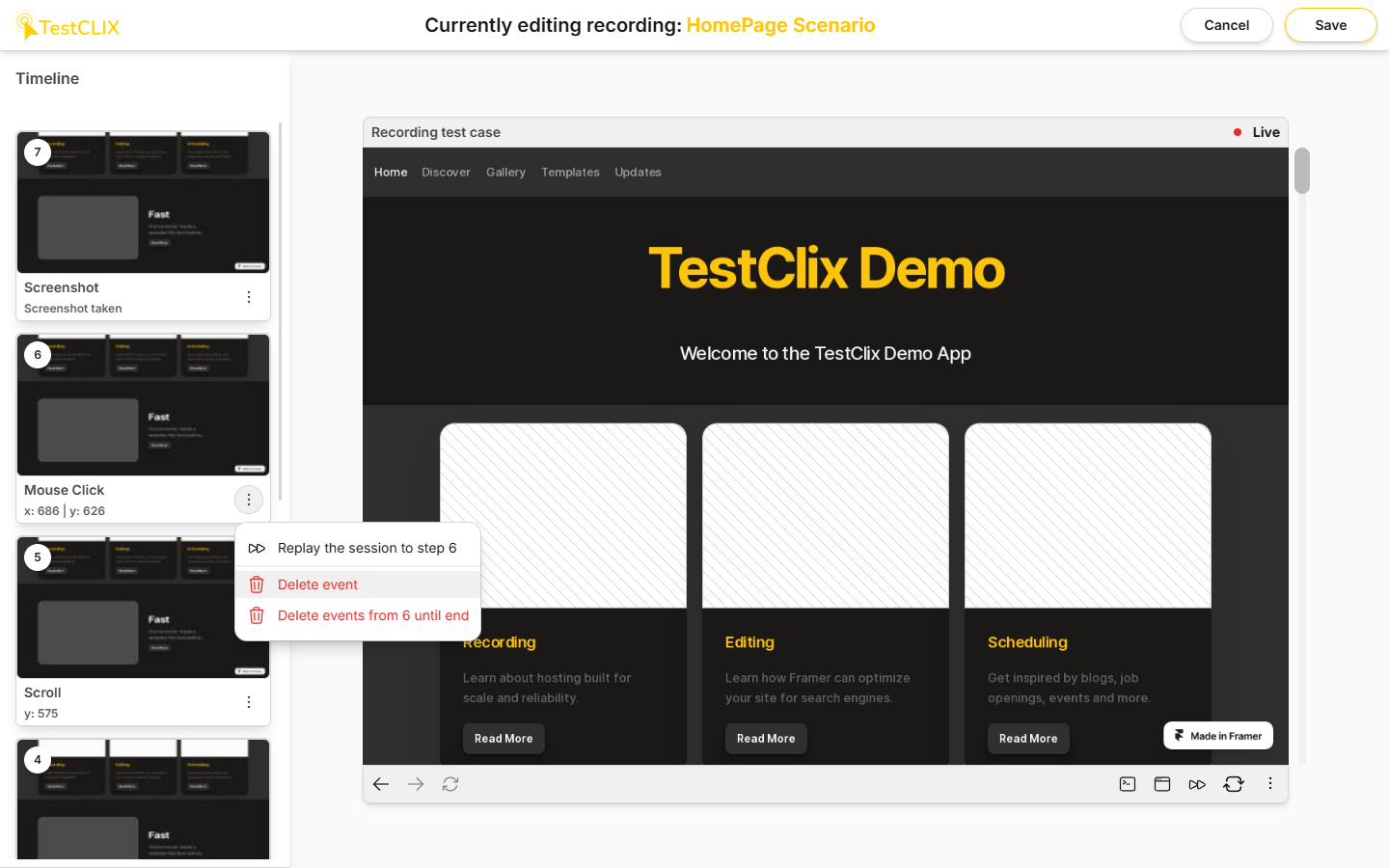Open the Gallery nav tab
The width and height of the screenshot is (1389, 868).
click(x=505, y=173)
